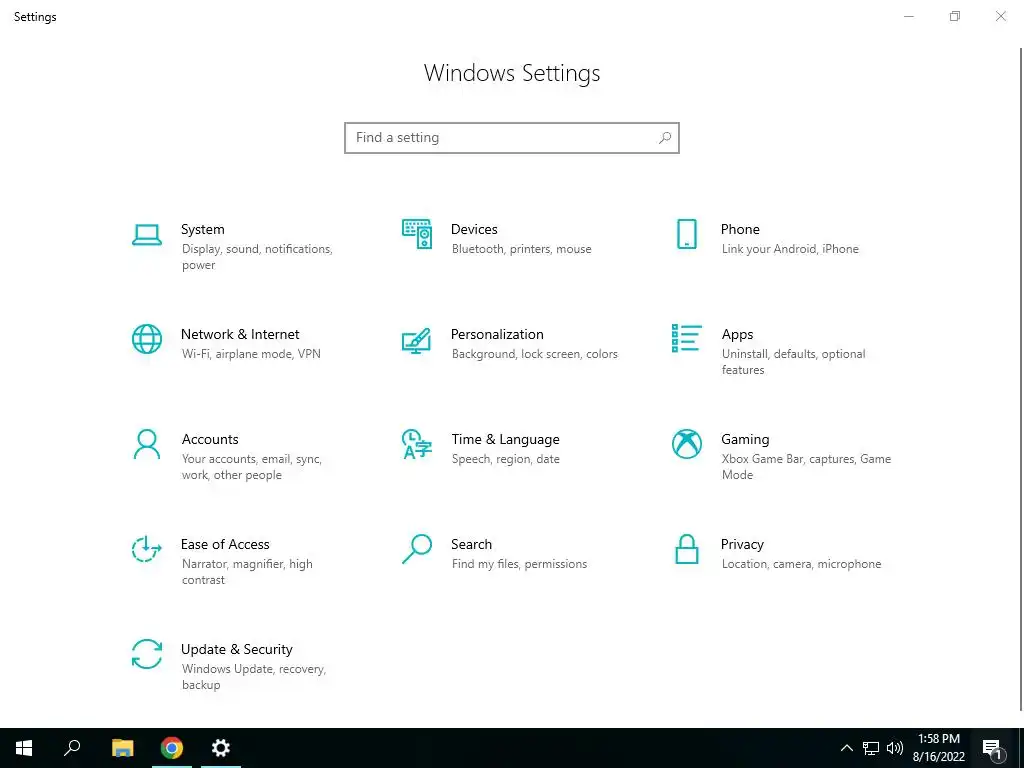This screenshot has width=1024, height=768.
Task: Click "Windows Update, recovery, backup" text
Action: tap(253, 677)
